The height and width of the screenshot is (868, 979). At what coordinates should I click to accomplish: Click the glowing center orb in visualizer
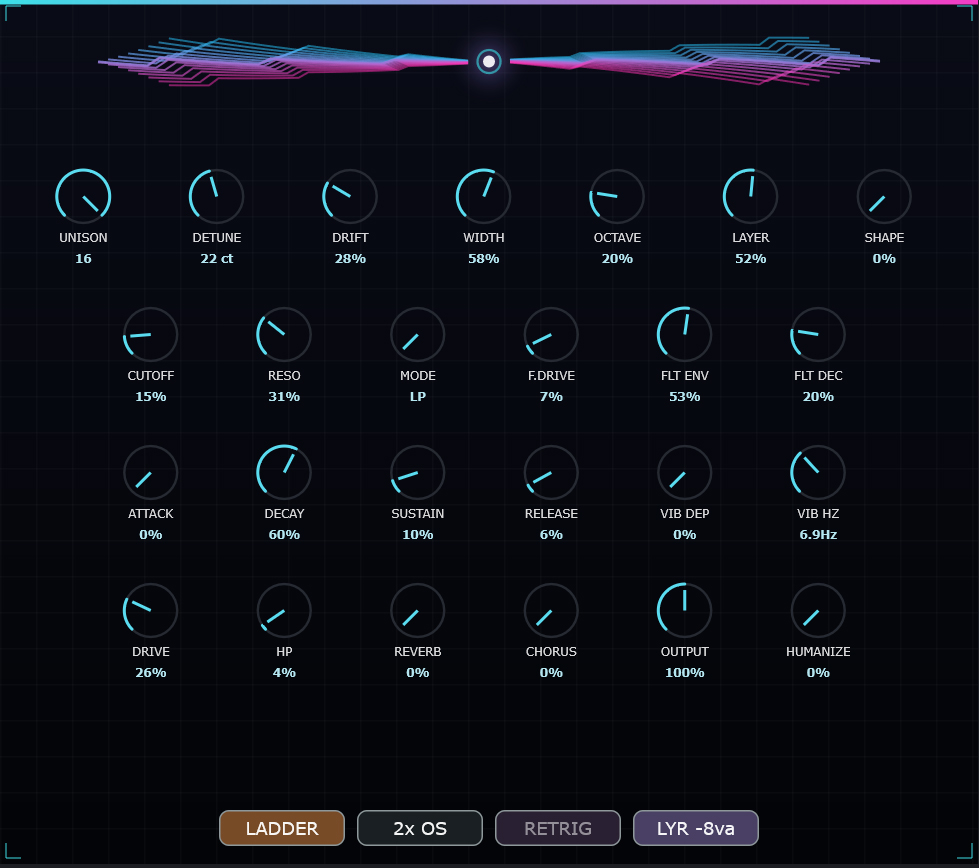point(489,61)
